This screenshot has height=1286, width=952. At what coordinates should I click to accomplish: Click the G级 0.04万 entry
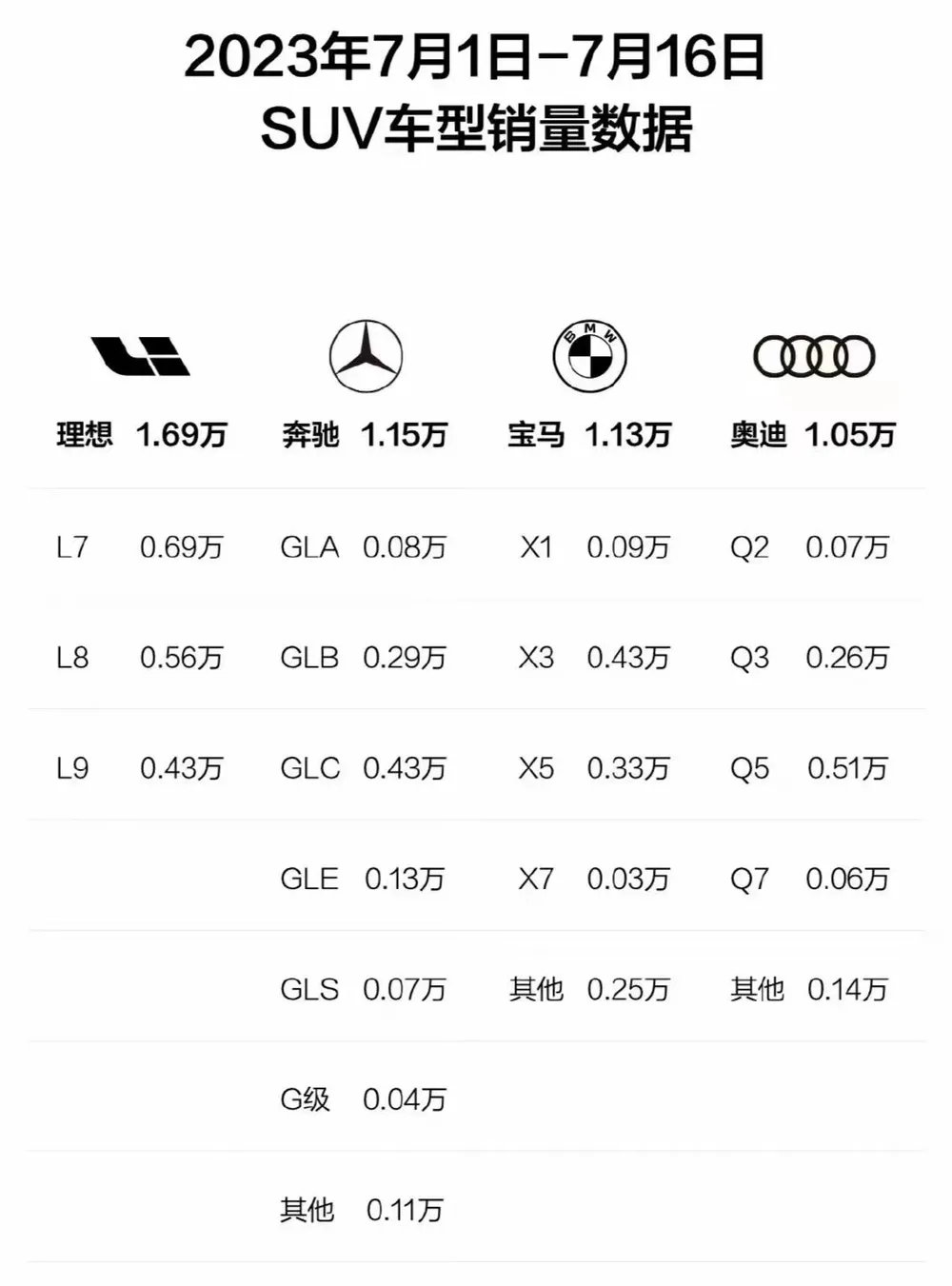pos(364,1099)
